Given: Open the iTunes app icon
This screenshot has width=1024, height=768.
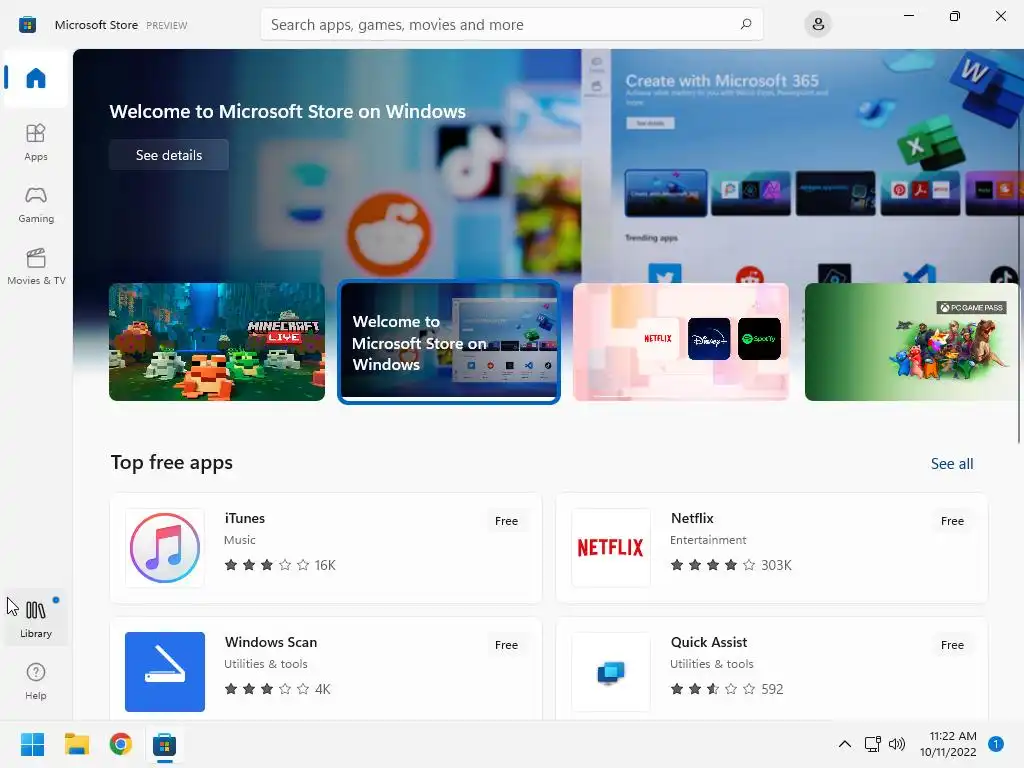Looking at the screenshot, I should [x=165, y=547].
